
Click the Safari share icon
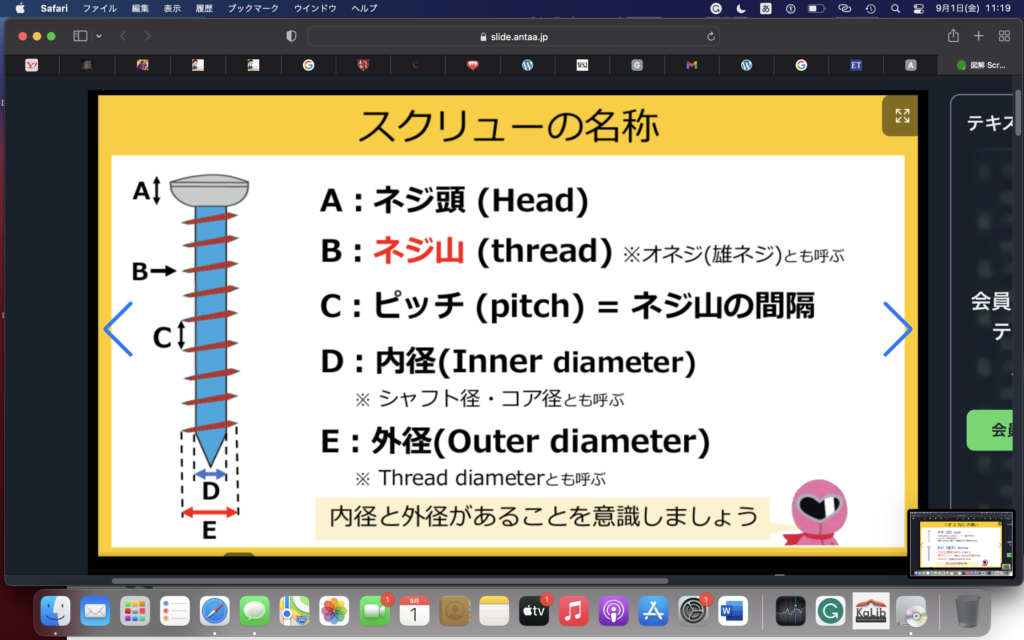pyautogui.click(x=953, y=36)
